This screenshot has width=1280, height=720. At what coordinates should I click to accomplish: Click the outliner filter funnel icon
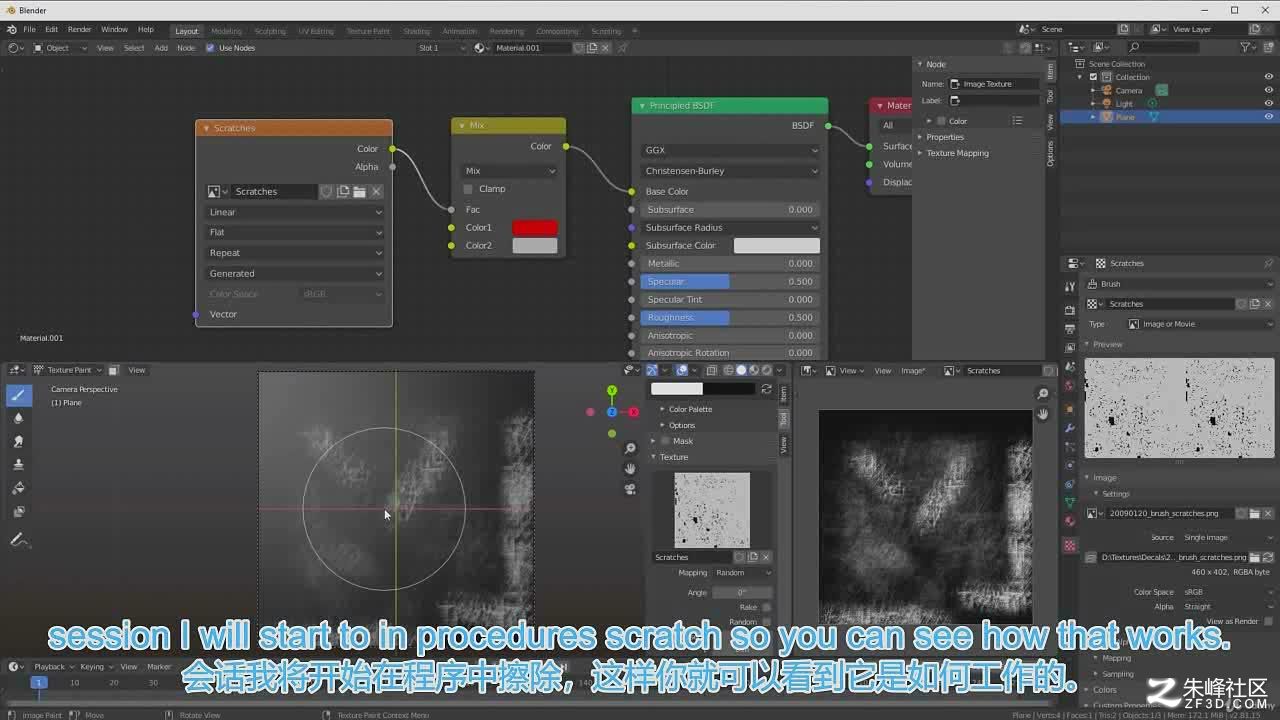click(x=1246, y=47)
